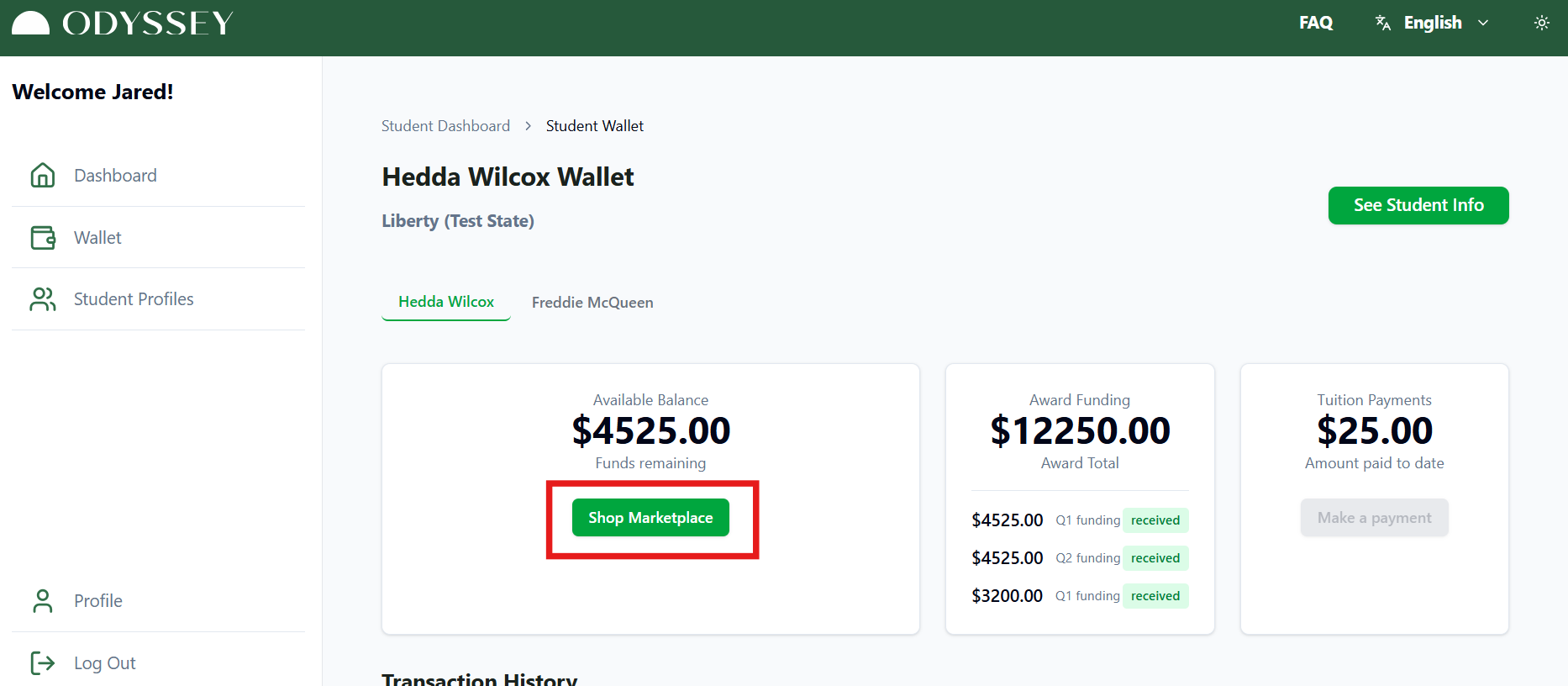The width and height of the screenshot is (1568, 686).
Task: Go to Student Dashboard breadcrumb link
Action: 445,126
